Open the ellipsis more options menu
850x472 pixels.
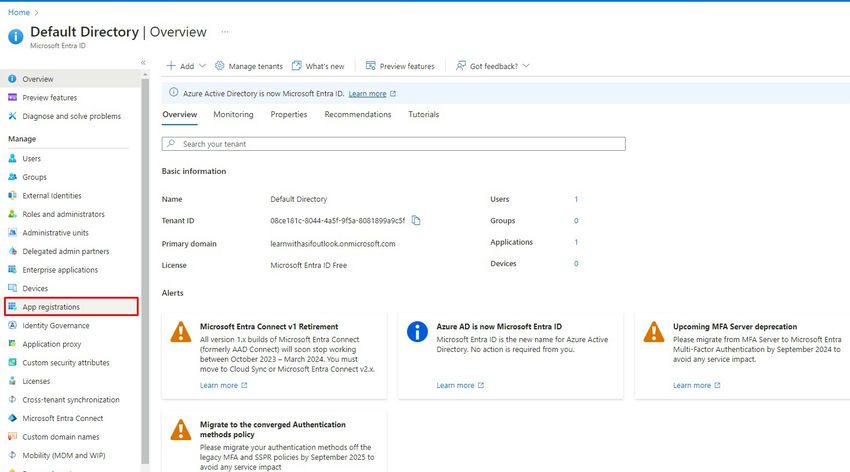pyautogui.click(x=225, y=32)
